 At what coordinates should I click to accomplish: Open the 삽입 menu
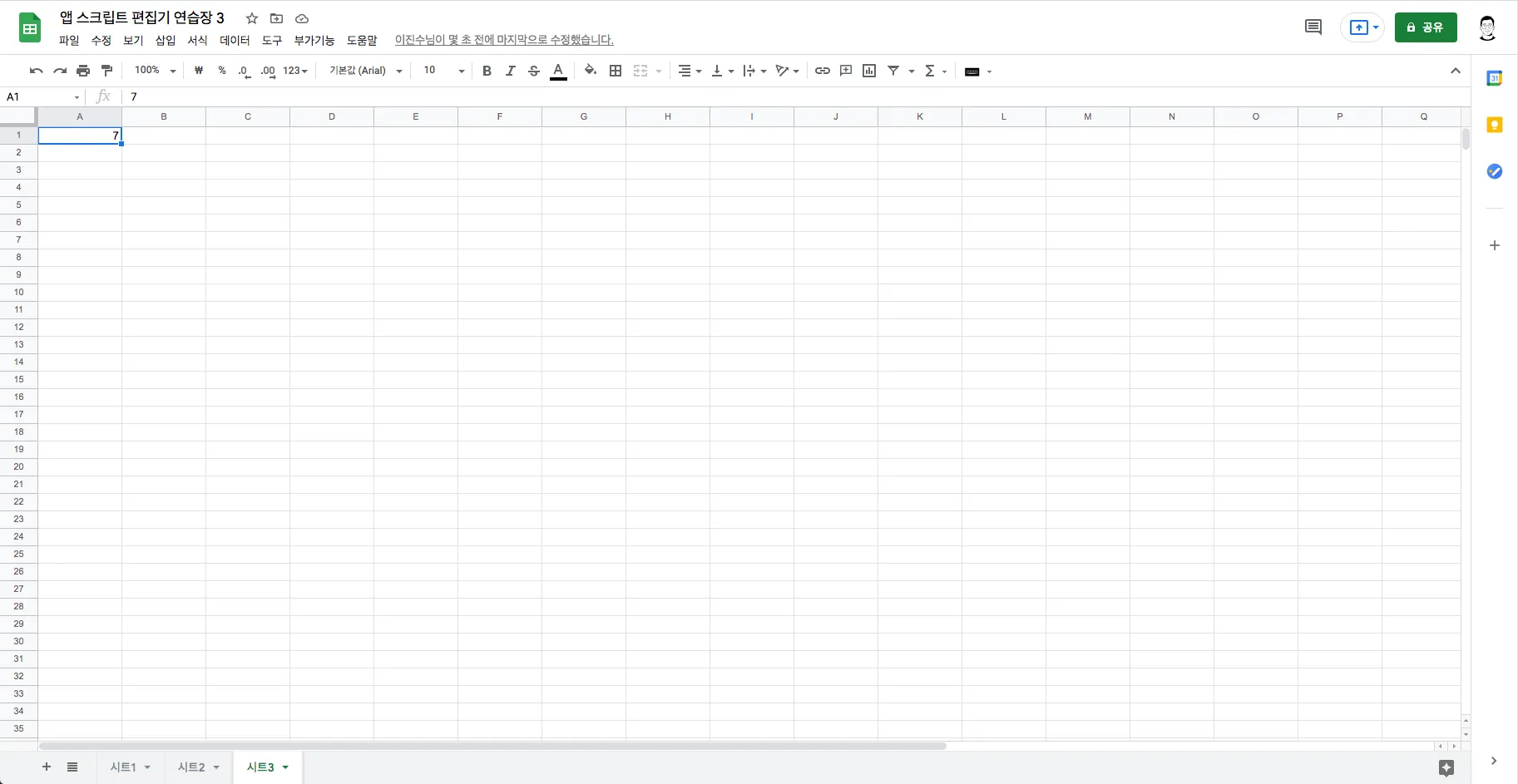166,40
